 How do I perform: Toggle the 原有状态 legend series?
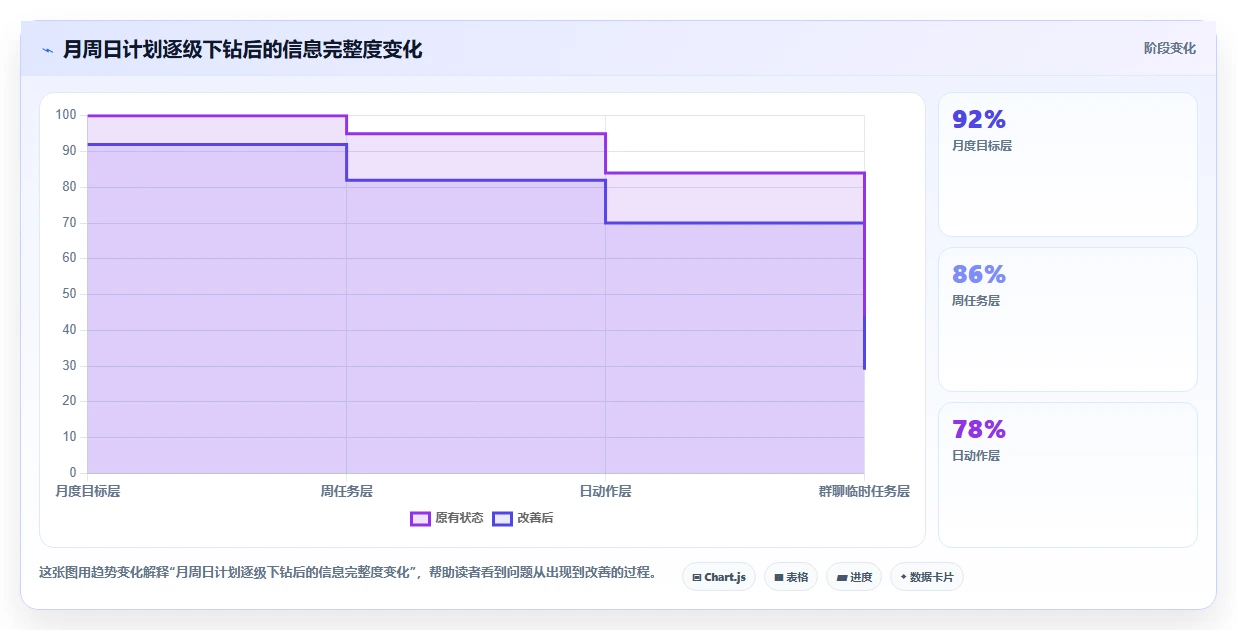coord(447,518)
